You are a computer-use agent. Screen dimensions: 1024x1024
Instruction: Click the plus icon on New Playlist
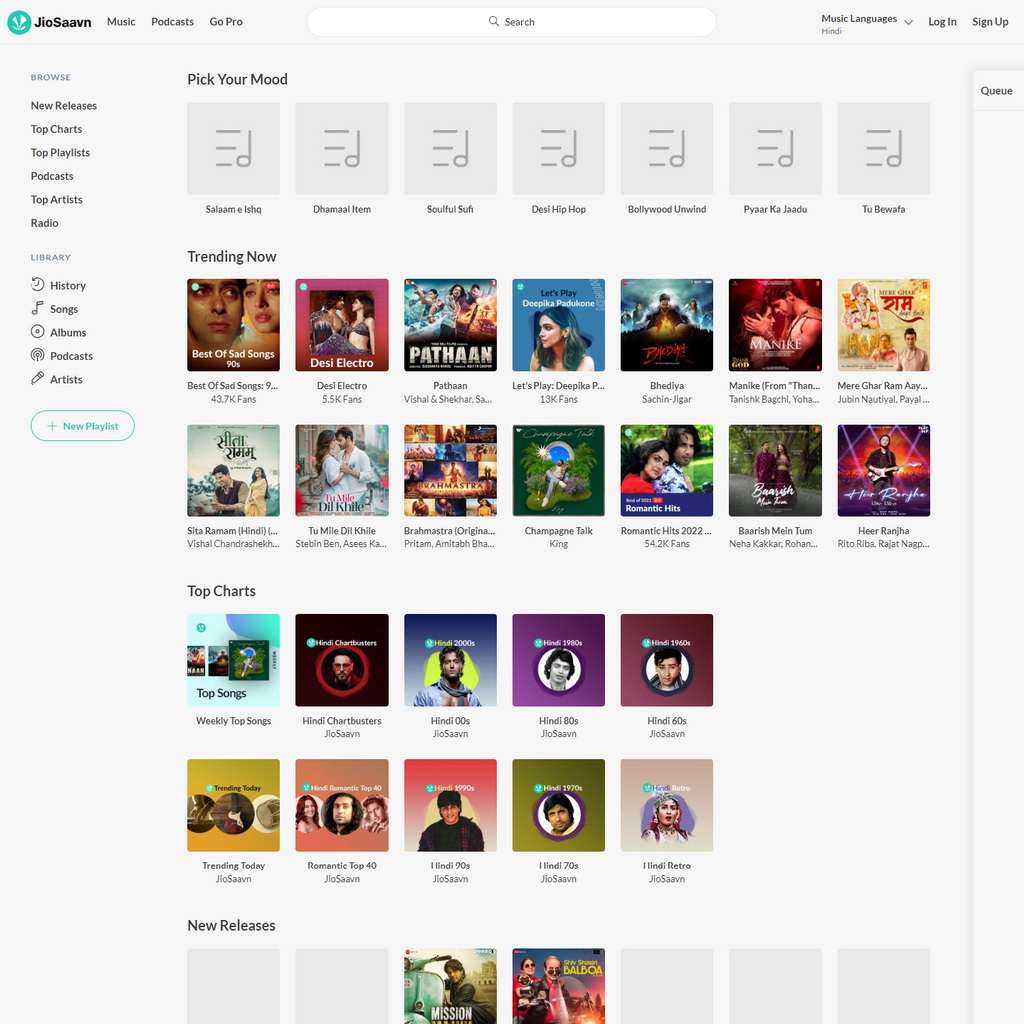pos(52,426)
